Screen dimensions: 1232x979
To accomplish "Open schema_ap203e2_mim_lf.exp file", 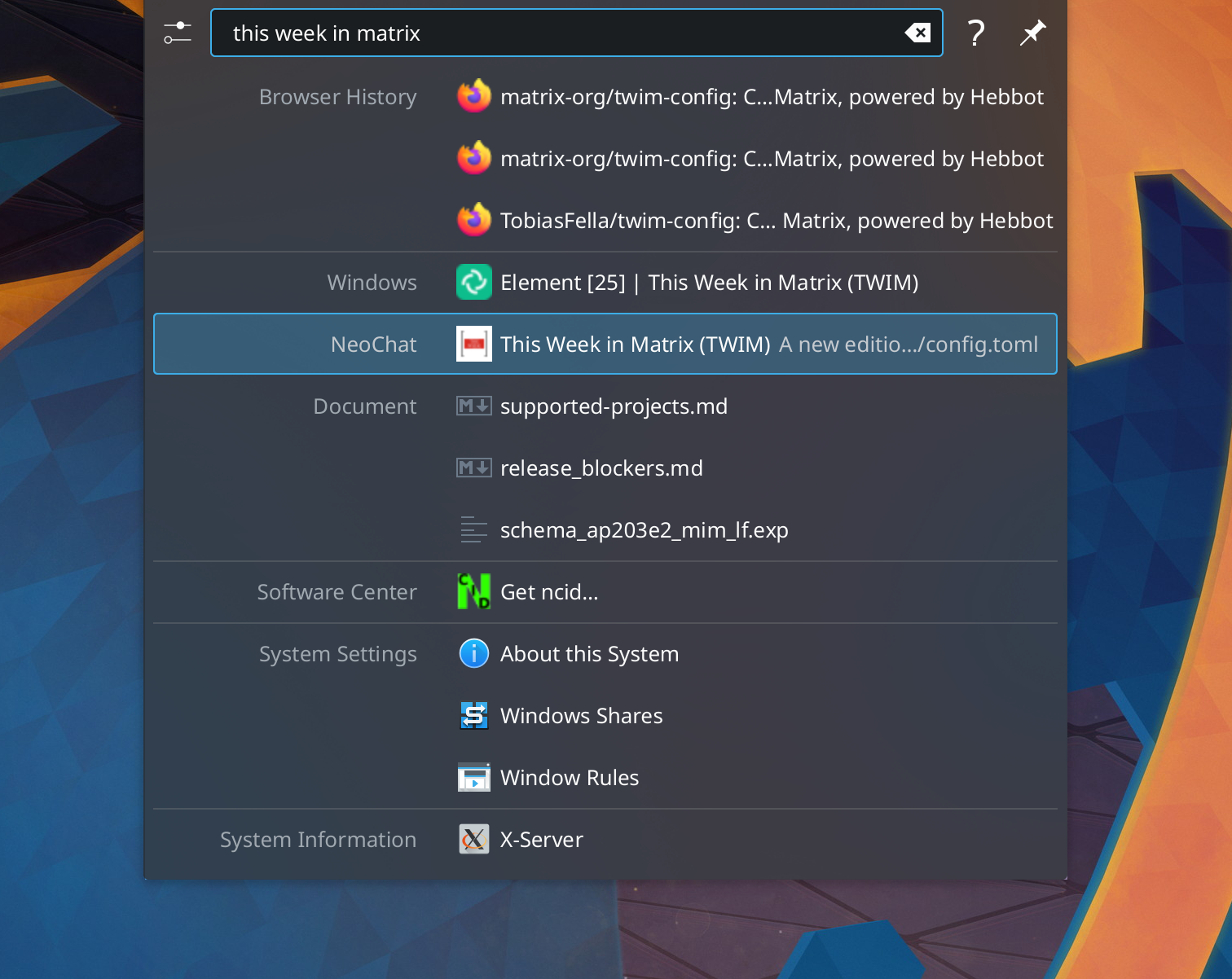I will [x=644, y=530].
